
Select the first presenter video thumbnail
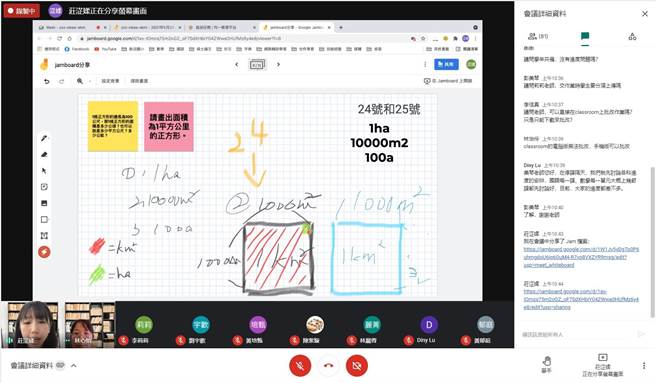31,324
